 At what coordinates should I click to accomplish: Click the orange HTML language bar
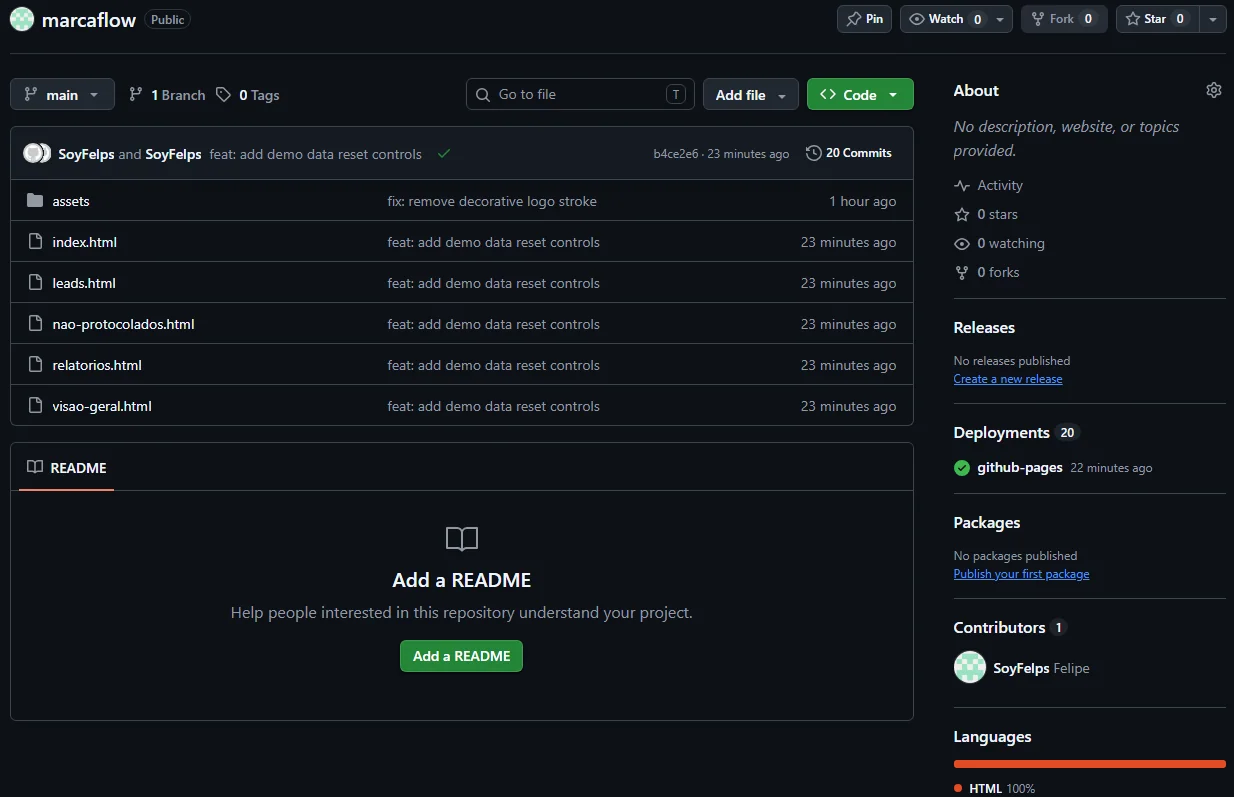[x=1090, y=764]
